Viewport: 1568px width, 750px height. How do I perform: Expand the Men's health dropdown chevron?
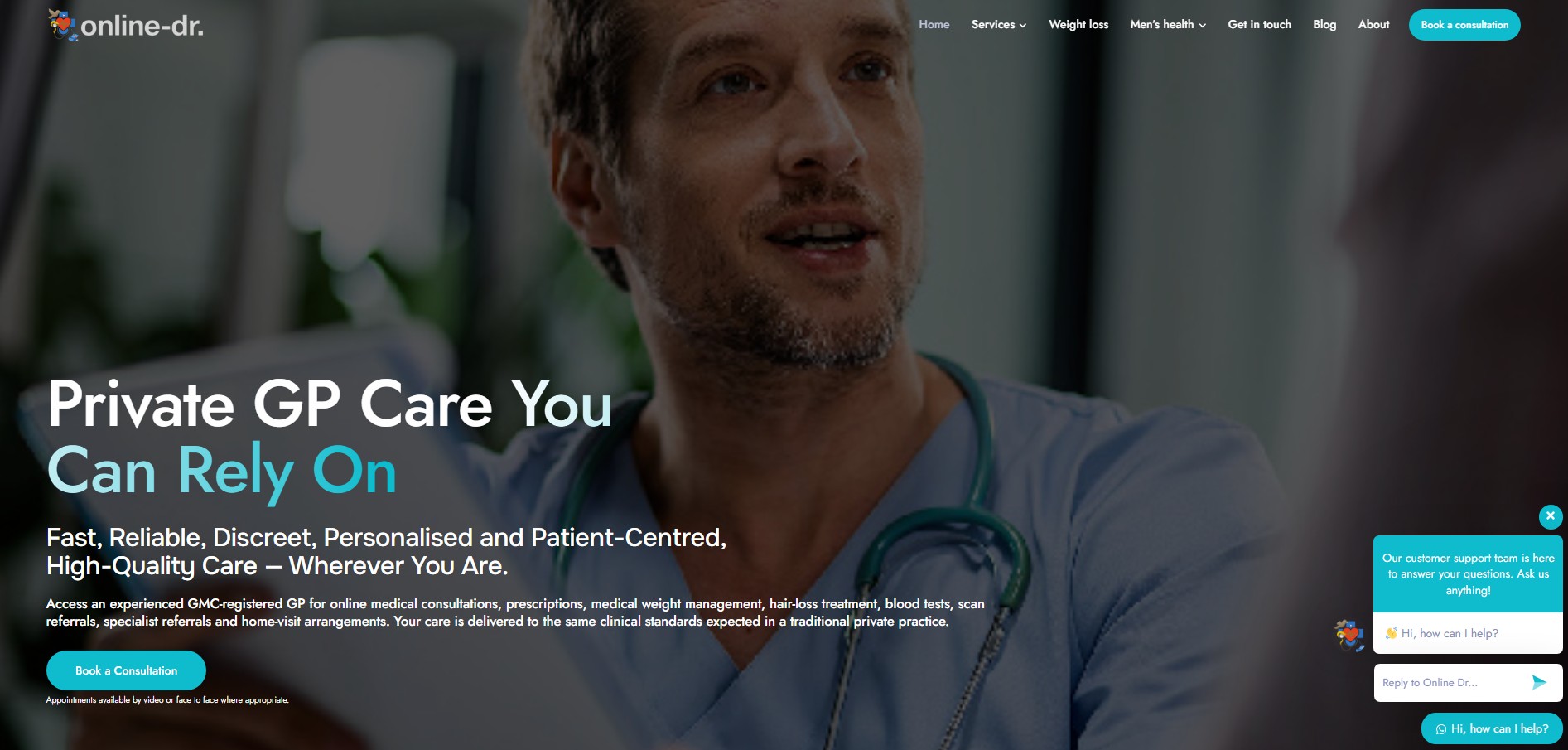pos(1203,25)
